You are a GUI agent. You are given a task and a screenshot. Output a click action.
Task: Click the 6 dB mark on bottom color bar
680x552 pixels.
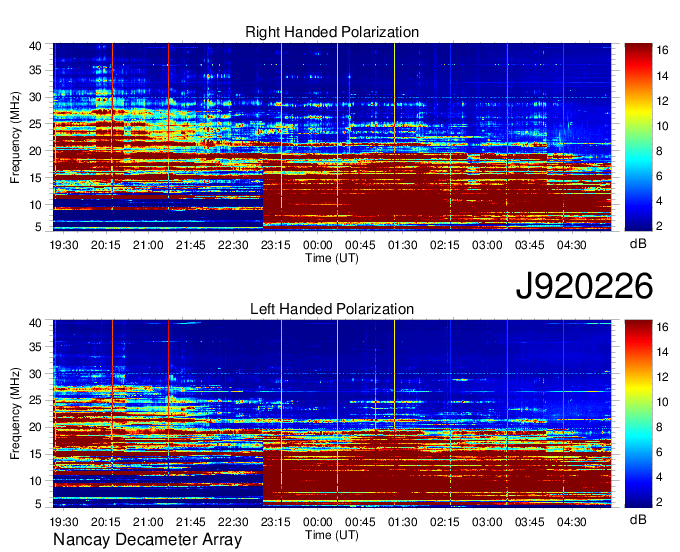[659, 452]
